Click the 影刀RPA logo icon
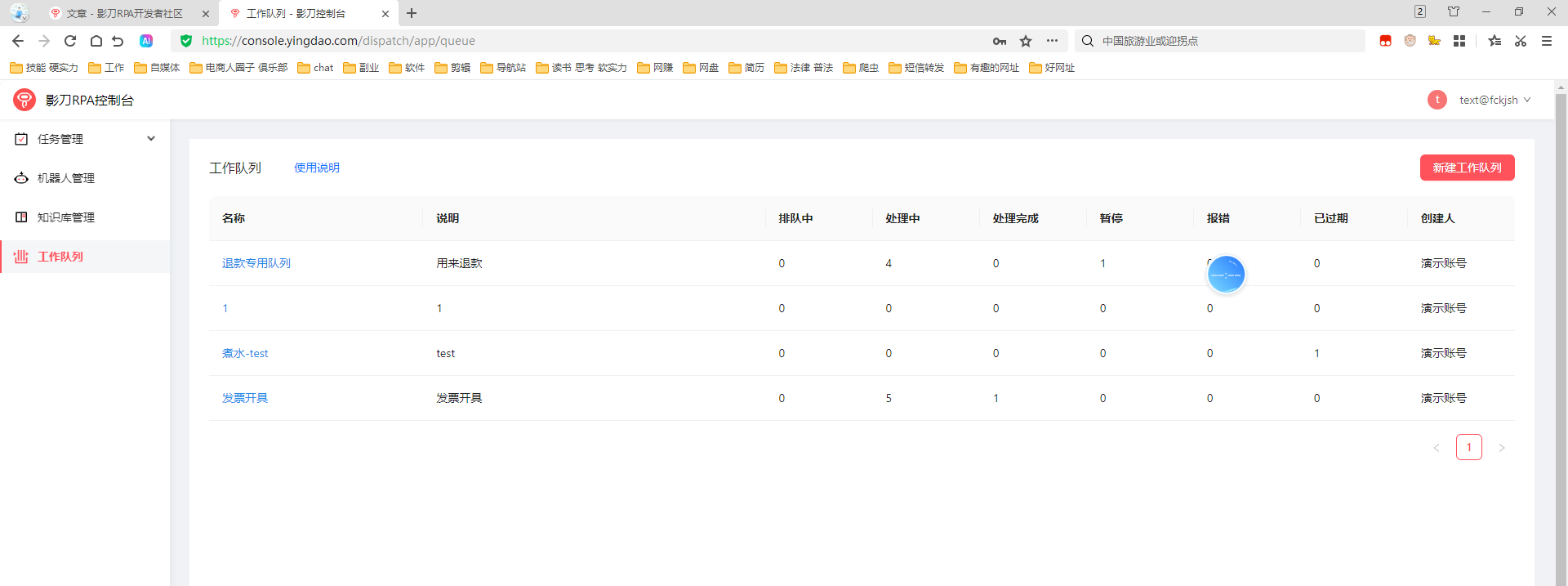The width and height of the screenshot is (1568, 586). (x=24, y=100)
